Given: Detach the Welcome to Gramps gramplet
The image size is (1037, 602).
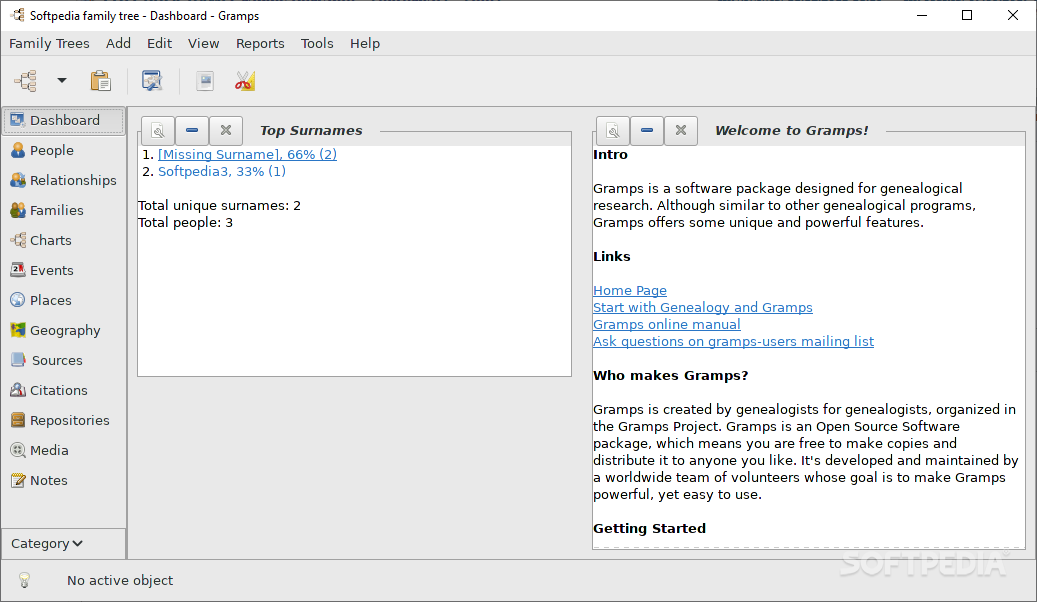Looking at the screenshot, I should [x=613, y=130].
